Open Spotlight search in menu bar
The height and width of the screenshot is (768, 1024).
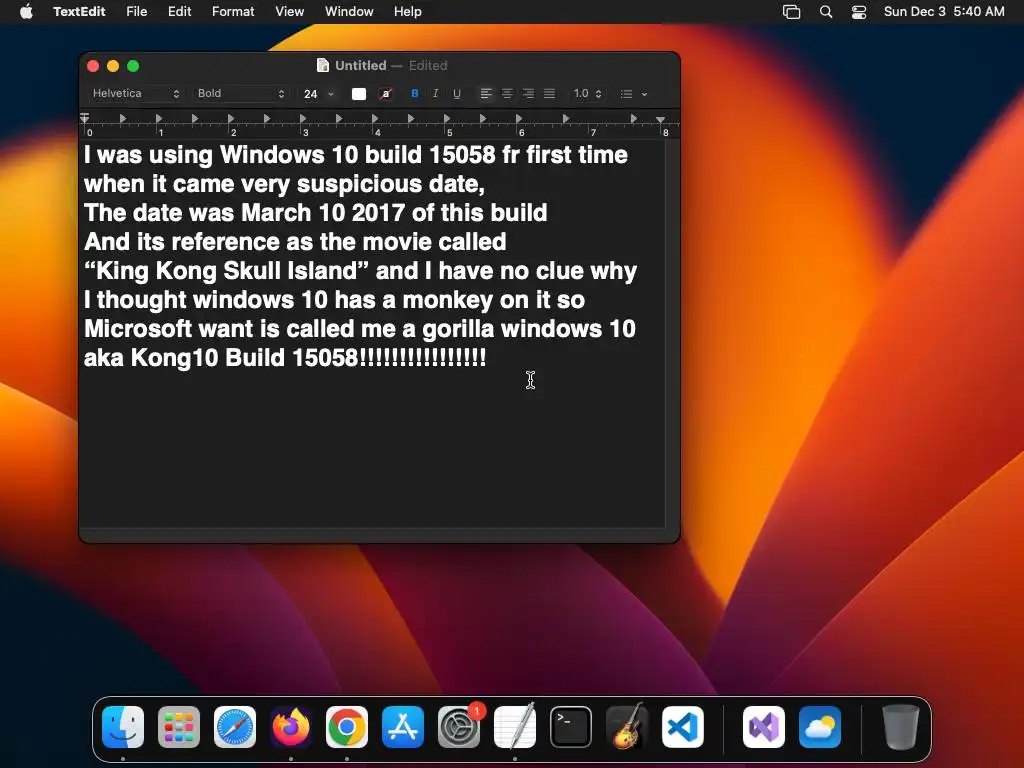click(826, 12)
